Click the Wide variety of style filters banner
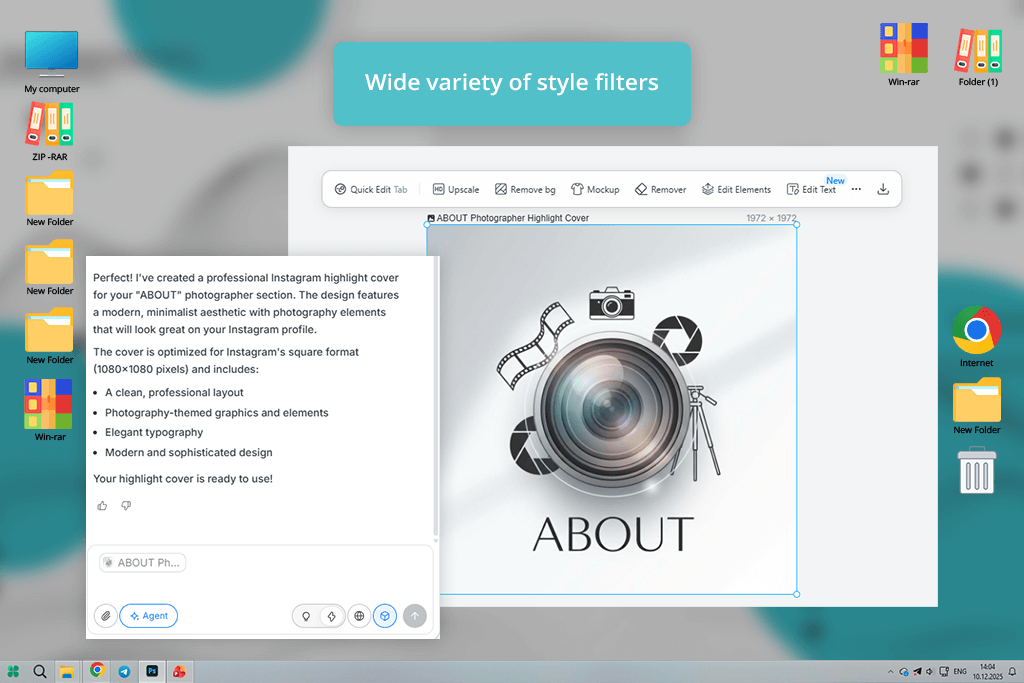 click(x=512, y=84)
